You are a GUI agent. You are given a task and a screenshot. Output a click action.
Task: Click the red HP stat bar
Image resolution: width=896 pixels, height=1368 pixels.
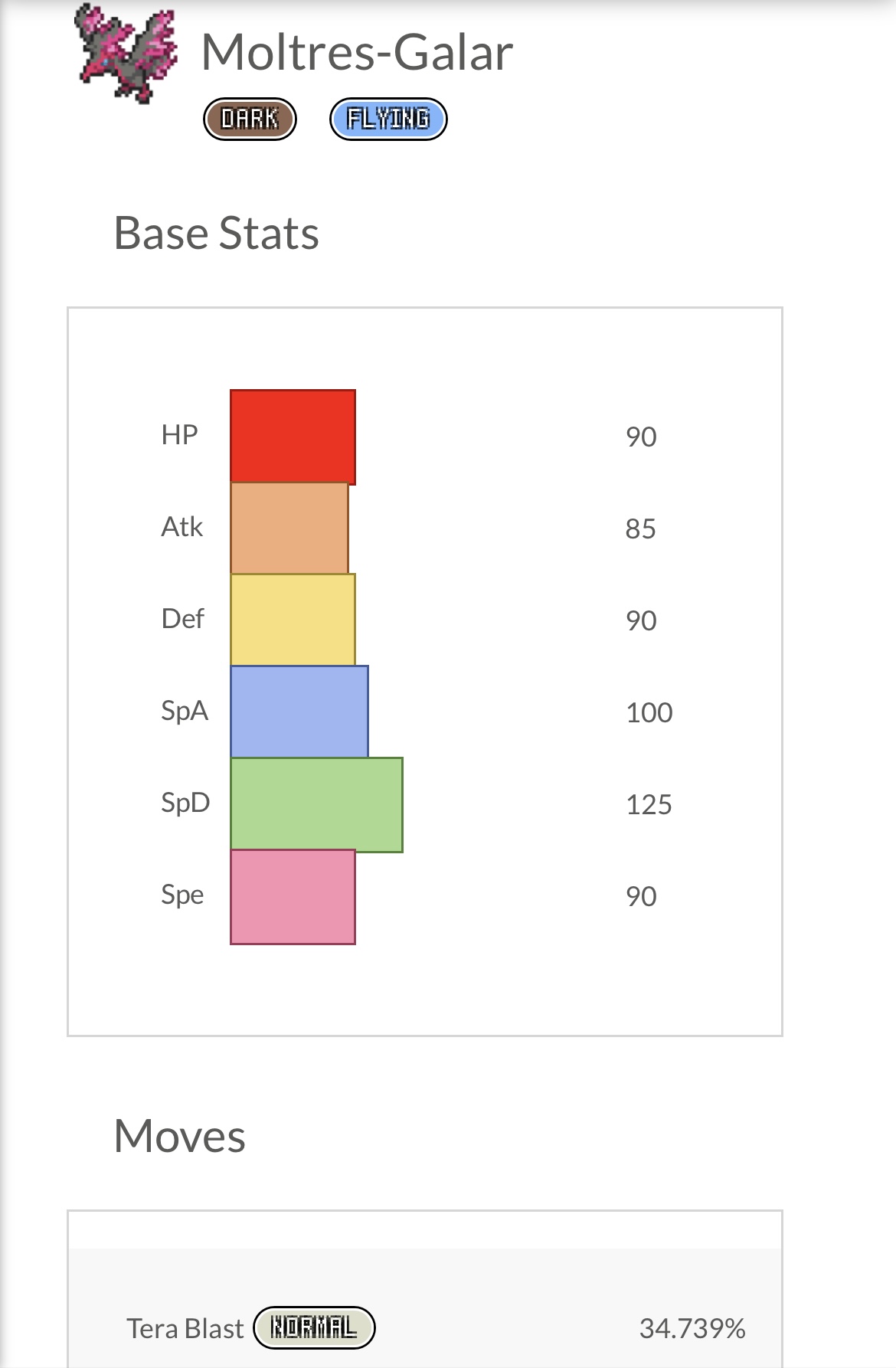[x=293, y=437]
